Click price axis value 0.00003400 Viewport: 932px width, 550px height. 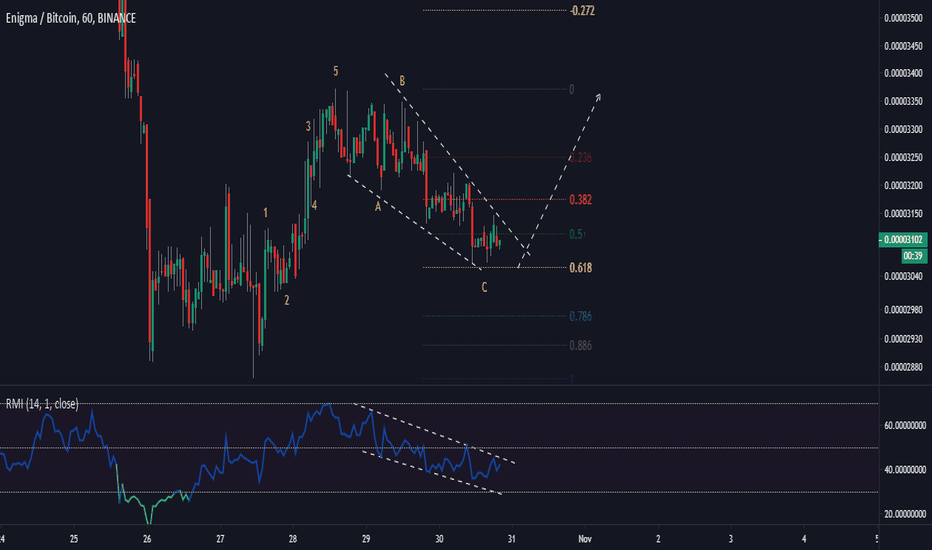point(903,74)
